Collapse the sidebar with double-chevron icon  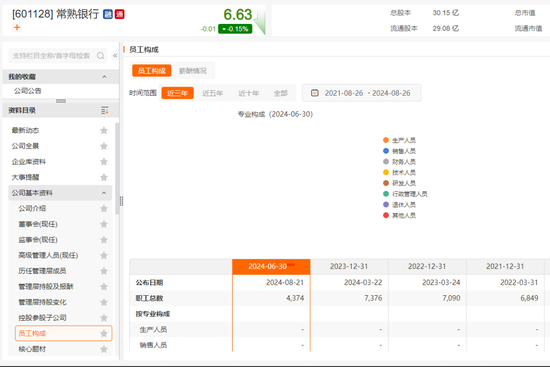[115, 56]
